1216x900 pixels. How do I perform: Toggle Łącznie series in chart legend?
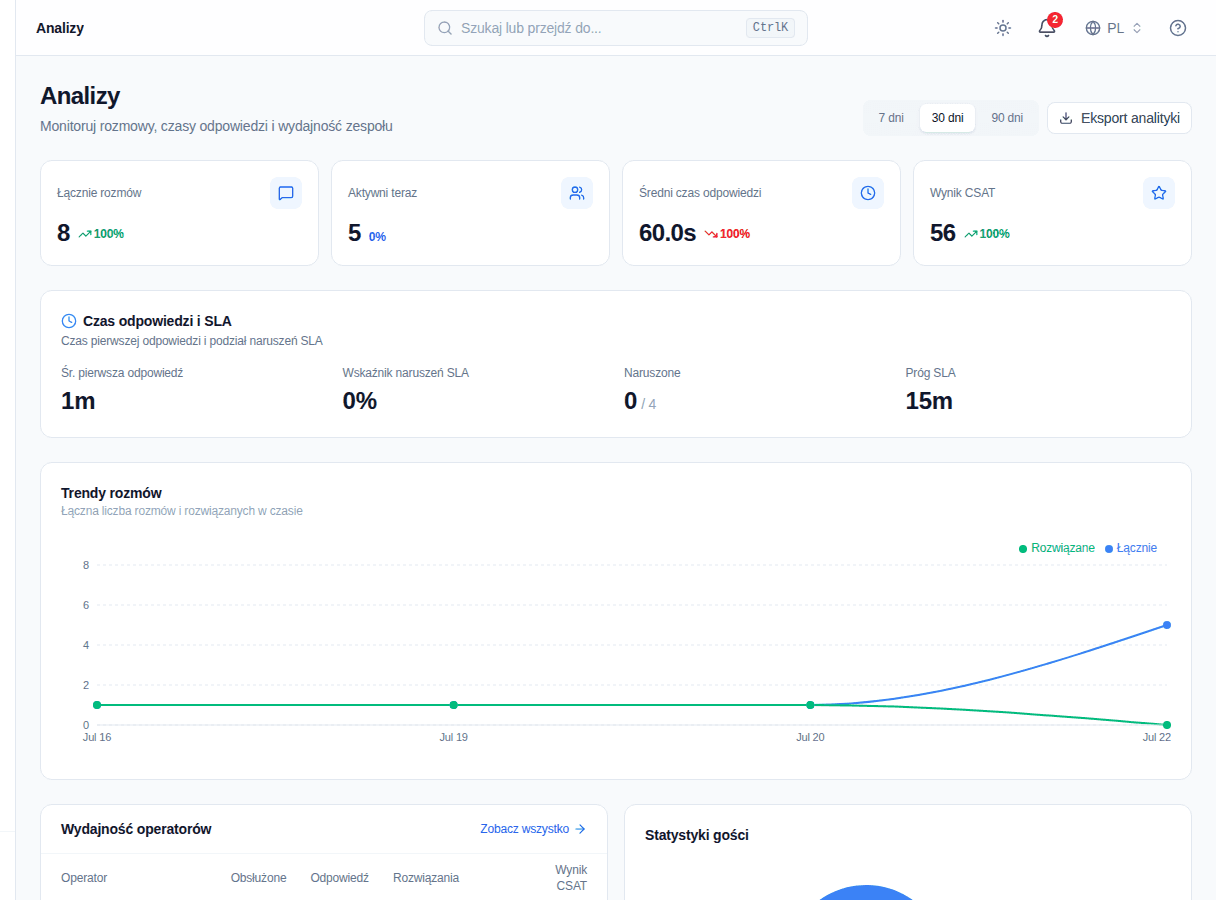pos(1131,548)
